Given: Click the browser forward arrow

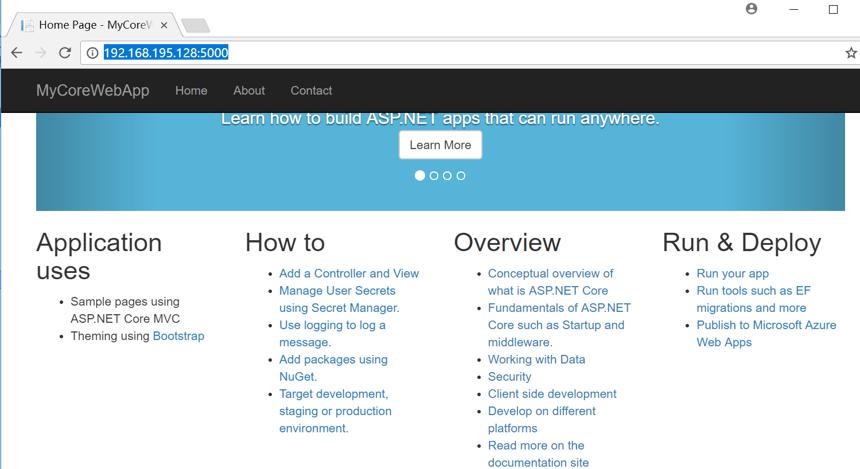Looking at the screenshot, I should coord(41,53).
